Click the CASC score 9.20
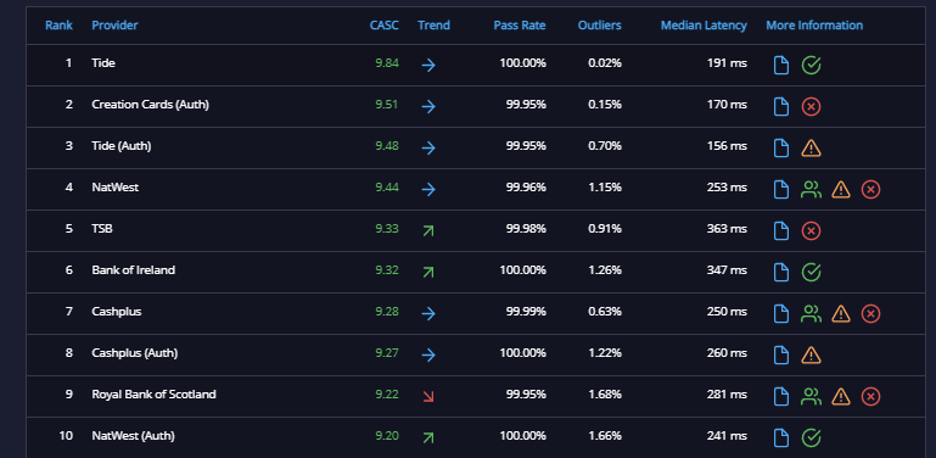The width and height of the screenshot is (936, 458). (387, 436)
